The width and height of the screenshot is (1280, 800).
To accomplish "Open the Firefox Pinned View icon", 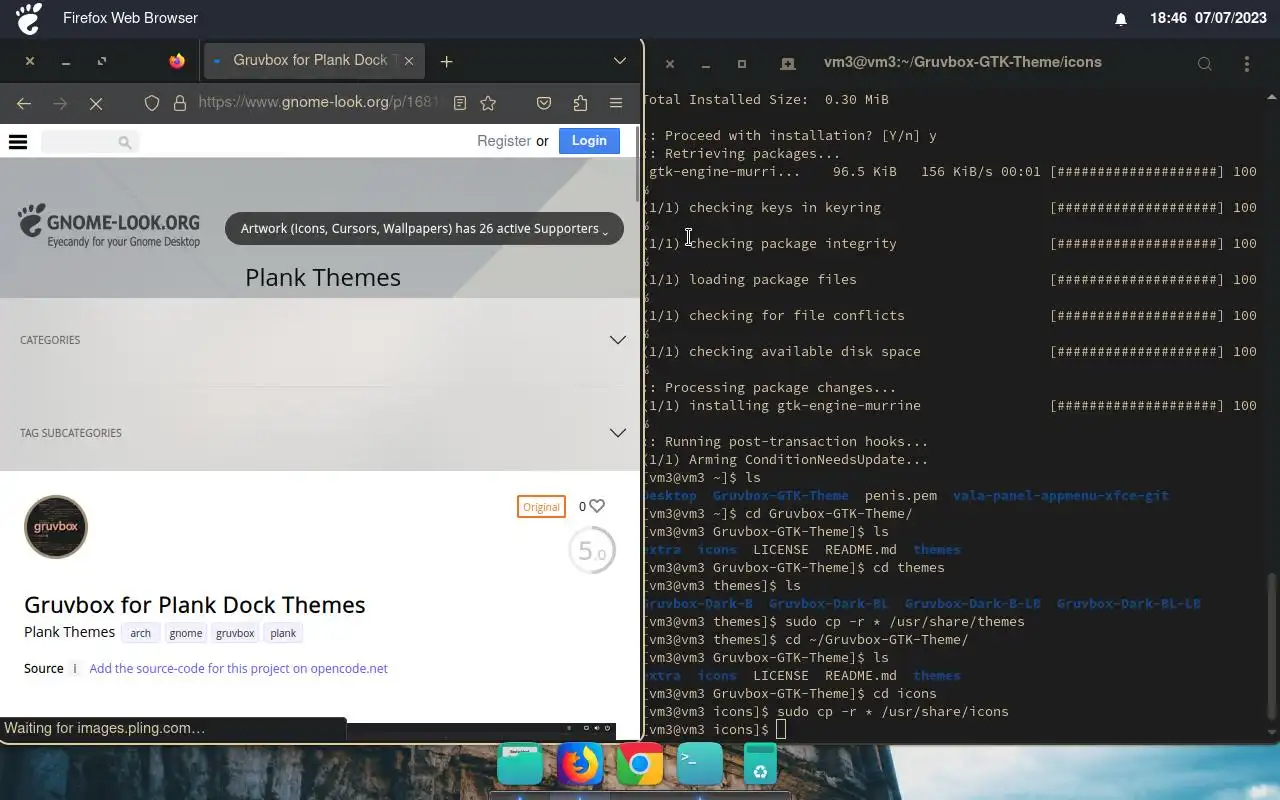I will (177, 61).
